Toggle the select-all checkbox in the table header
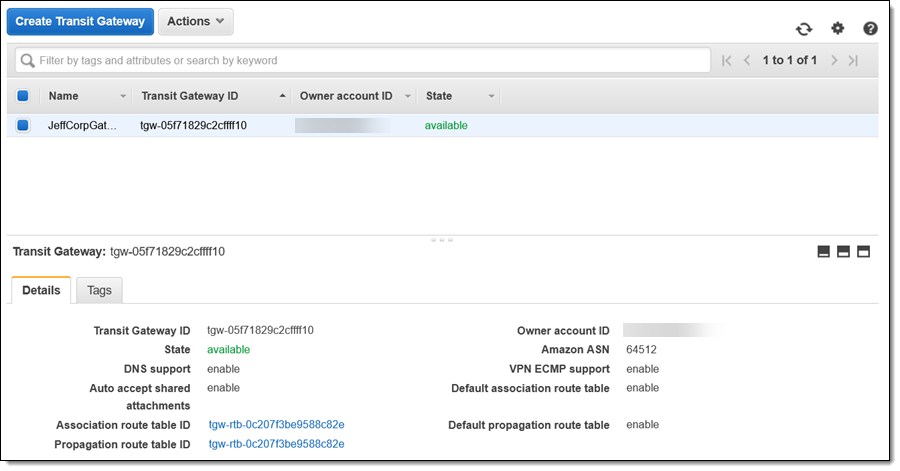The image size is (900, 471). pyautogui.click(x=23, y=96)
